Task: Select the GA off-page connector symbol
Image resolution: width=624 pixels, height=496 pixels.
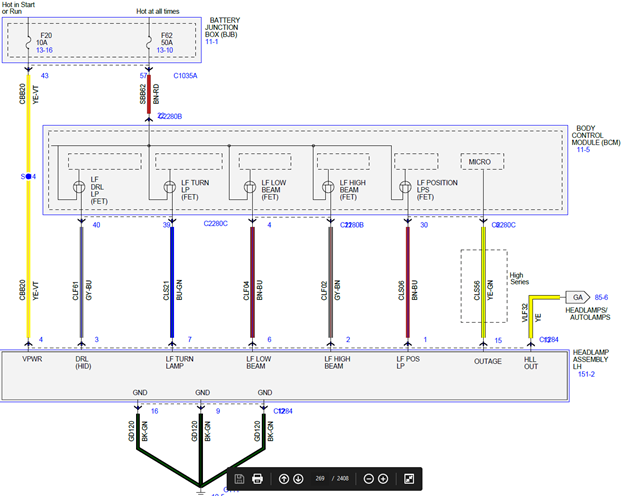Action: coord(577,297)
